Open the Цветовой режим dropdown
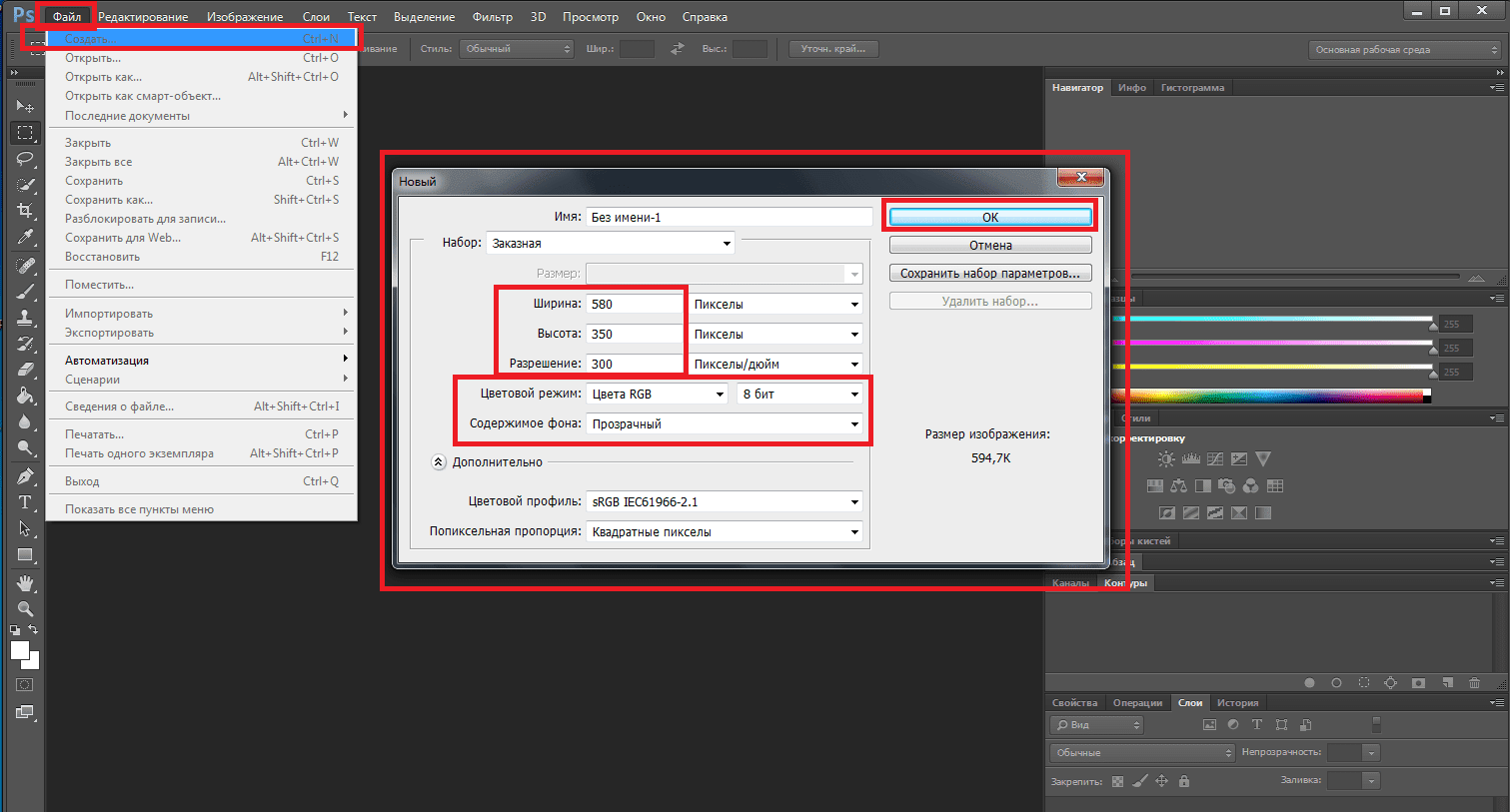This screenshot has height=812, width=1510. (657, 394)
